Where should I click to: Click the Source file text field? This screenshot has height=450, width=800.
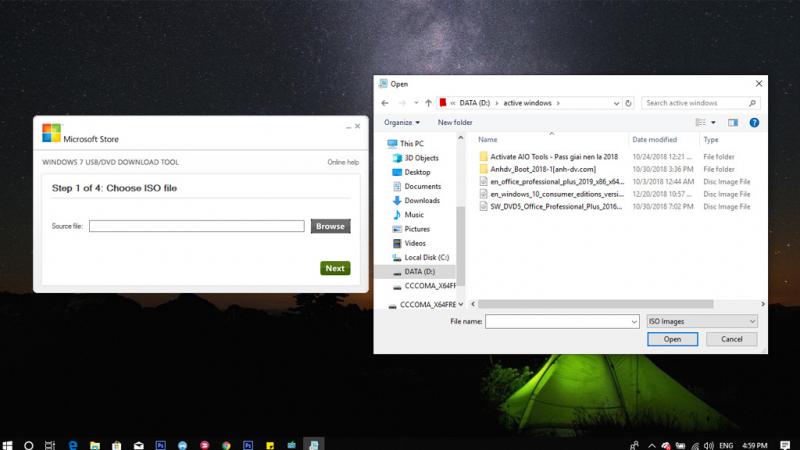click(196, 226)
